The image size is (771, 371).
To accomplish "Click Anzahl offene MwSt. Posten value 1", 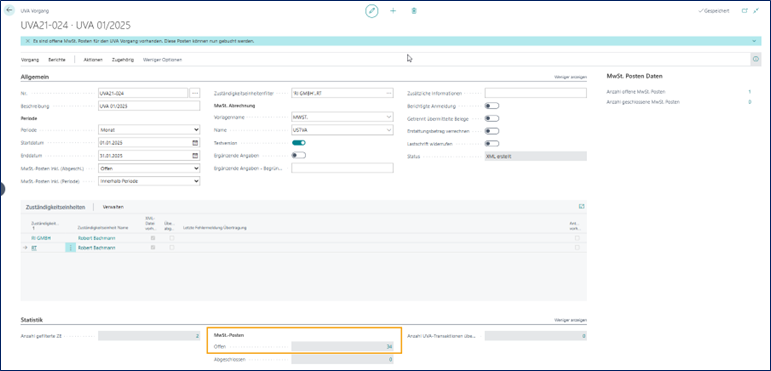I will click(x=749, y=92).
